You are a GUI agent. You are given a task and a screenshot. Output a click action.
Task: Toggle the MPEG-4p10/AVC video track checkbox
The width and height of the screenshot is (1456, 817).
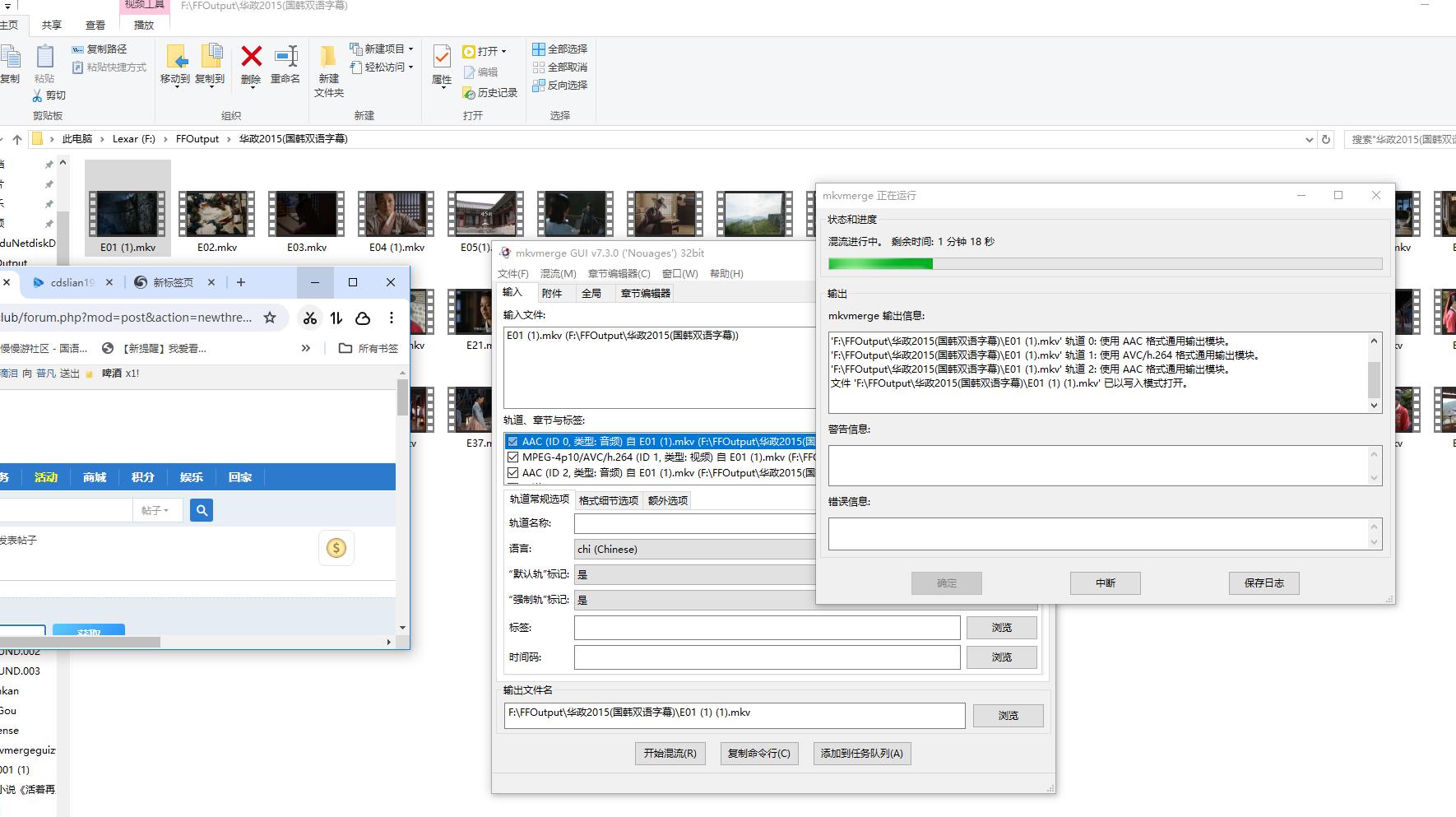513,457
